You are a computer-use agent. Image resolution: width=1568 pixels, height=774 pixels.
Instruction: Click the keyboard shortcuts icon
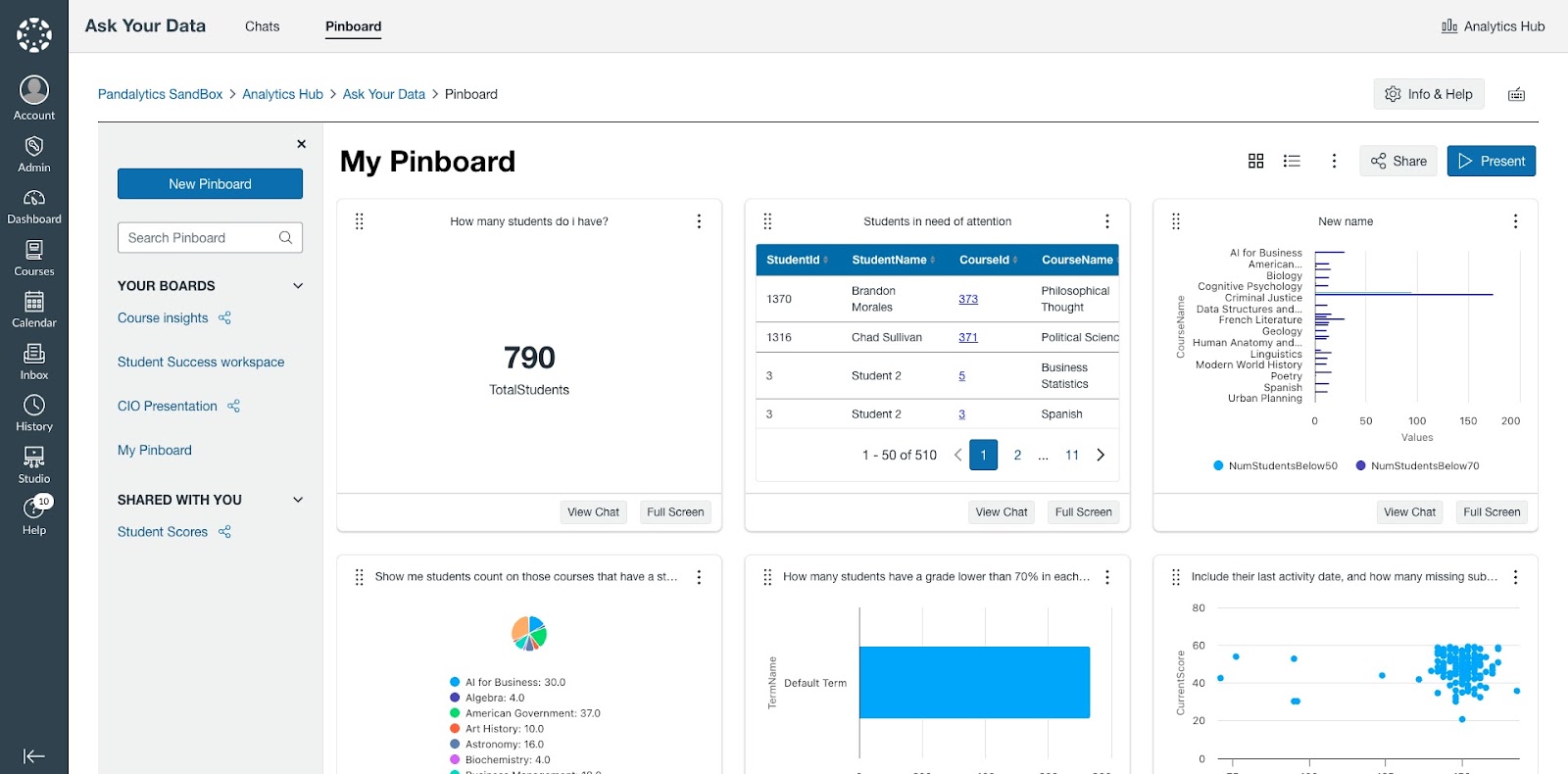pyautogui.click(x=1516, y=94)
